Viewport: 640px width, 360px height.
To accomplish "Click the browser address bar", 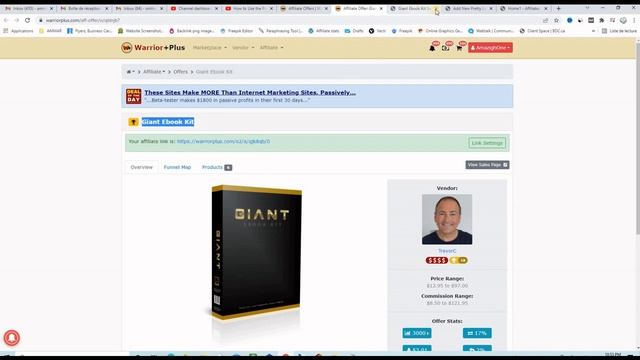I will 286,20.
